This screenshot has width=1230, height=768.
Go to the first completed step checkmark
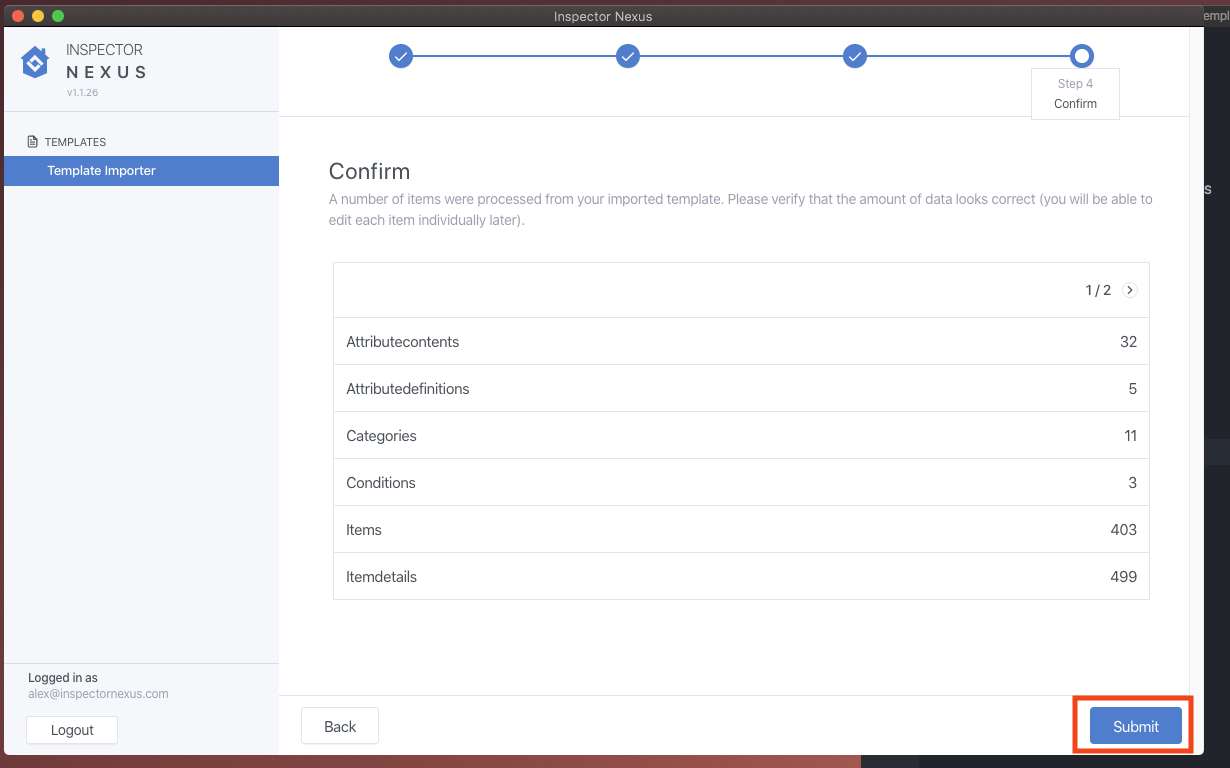[x=400, y=56]
